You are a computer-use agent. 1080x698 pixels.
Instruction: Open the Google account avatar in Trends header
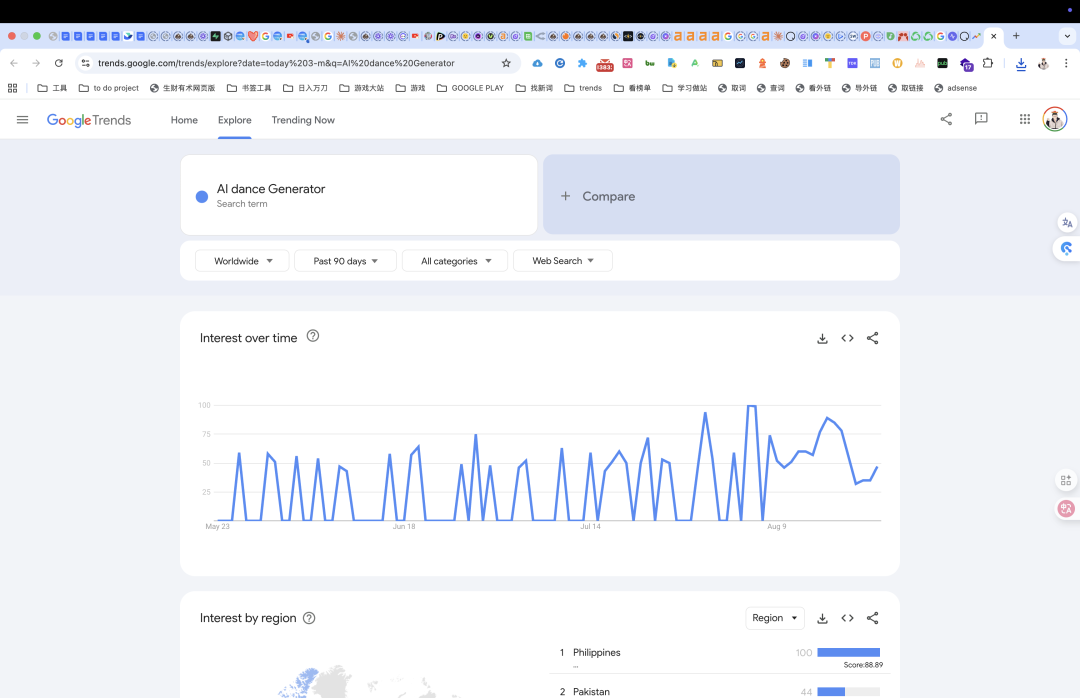(1055, 119)
